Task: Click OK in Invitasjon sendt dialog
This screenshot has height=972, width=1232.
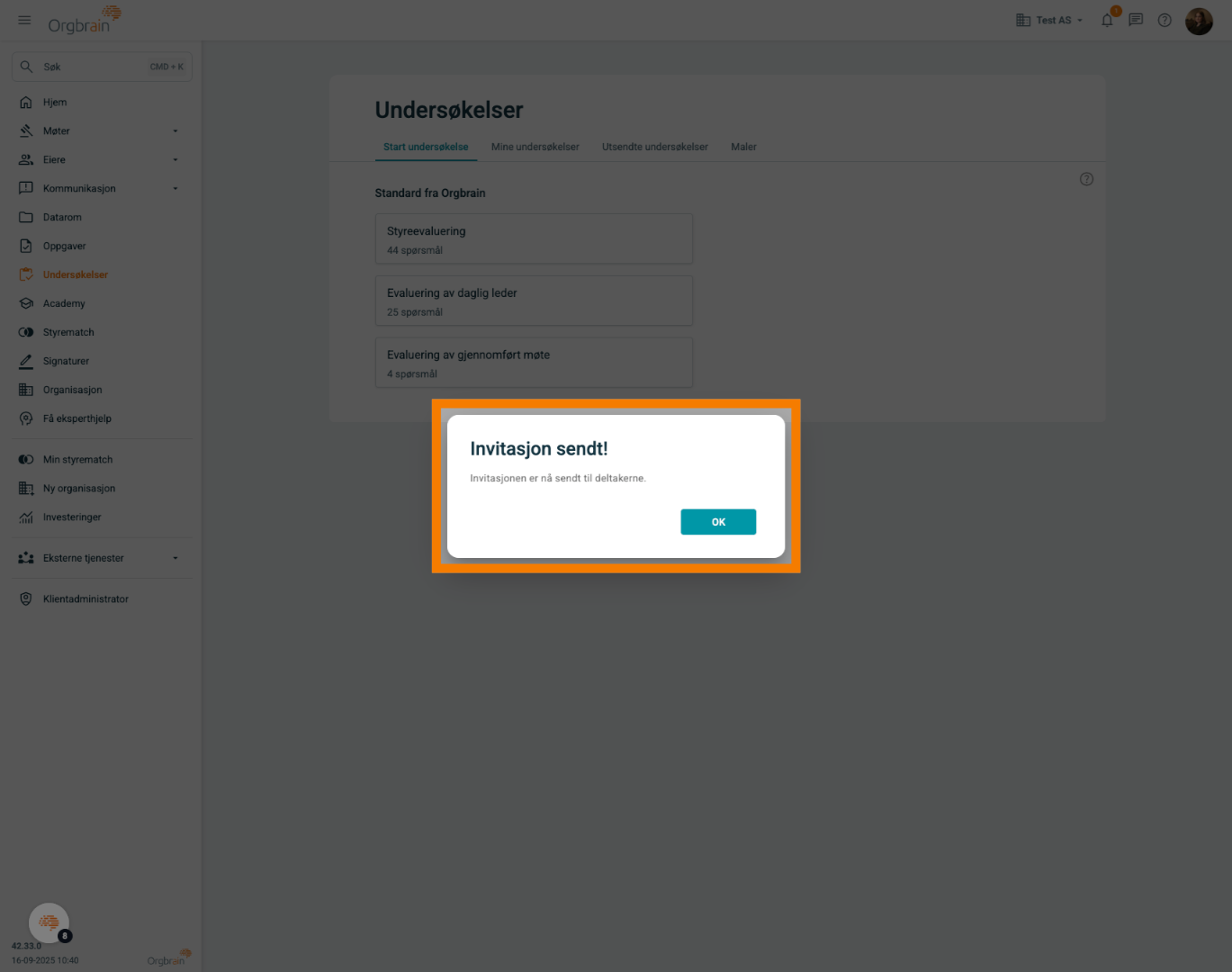Action: coord(718,522)
